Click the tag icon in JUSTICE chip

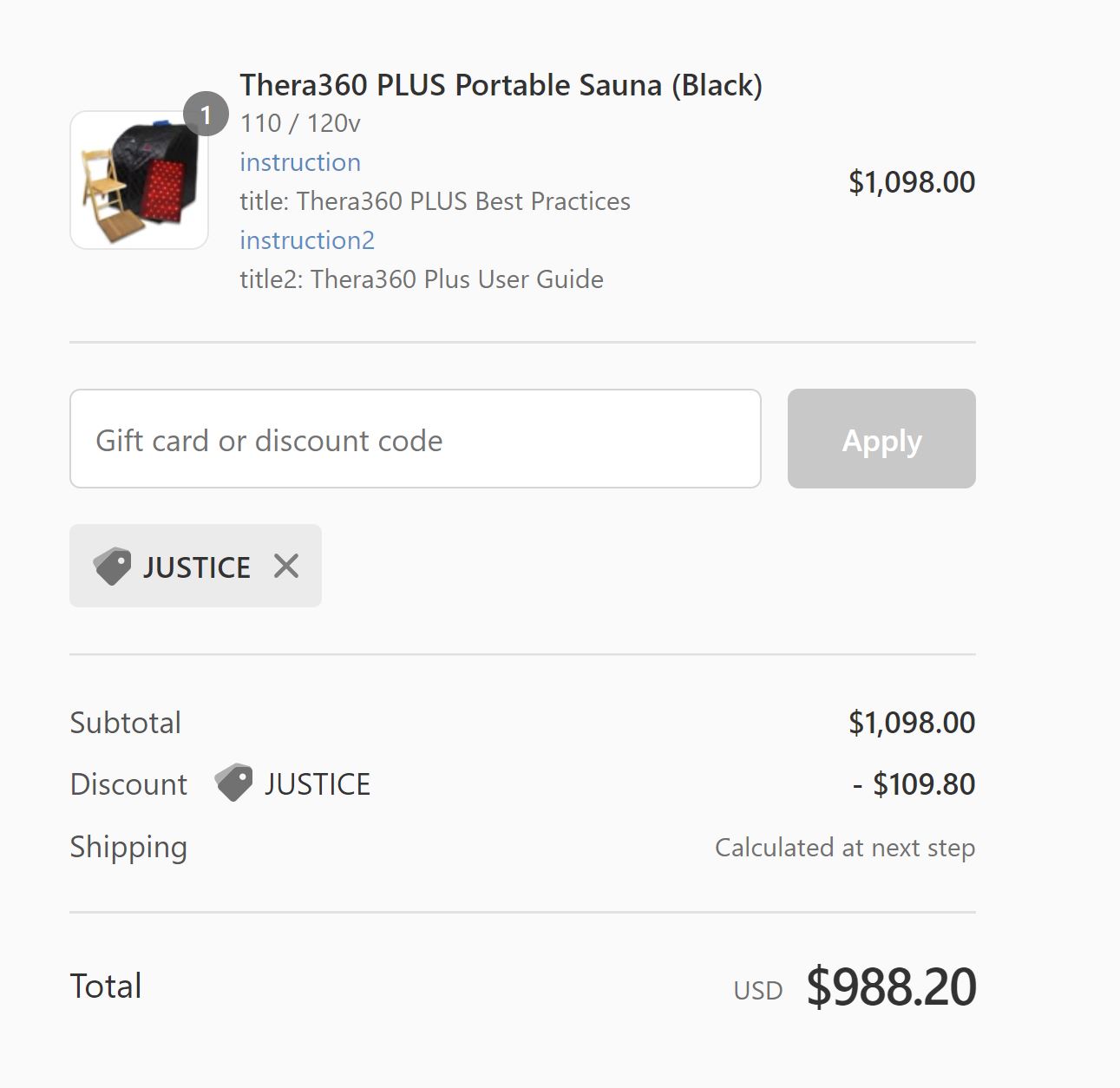(112, 566)
